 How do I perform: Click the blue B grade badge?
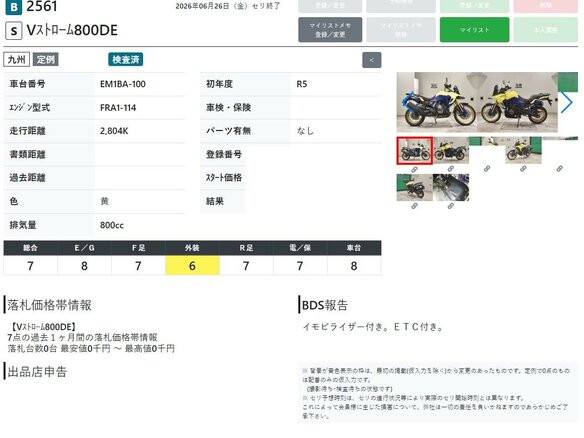pos(13,7)
